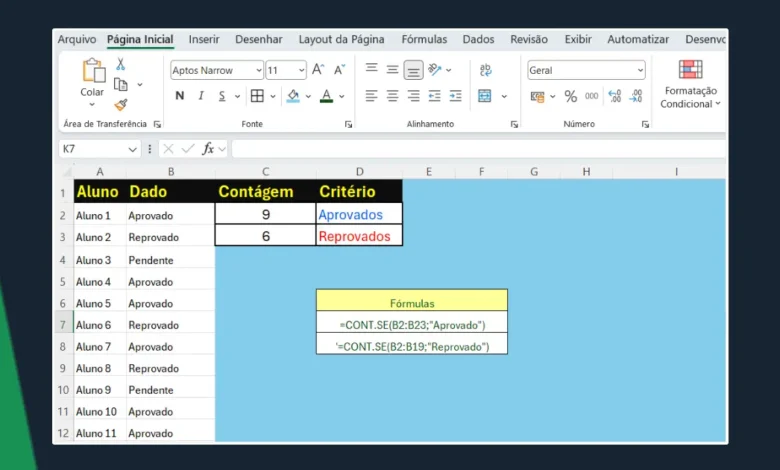This screenshot has width=780, height=470.
Task: Select cell with CONT.SE B2:B23 Aprovado formula
Action: point(412,324)
